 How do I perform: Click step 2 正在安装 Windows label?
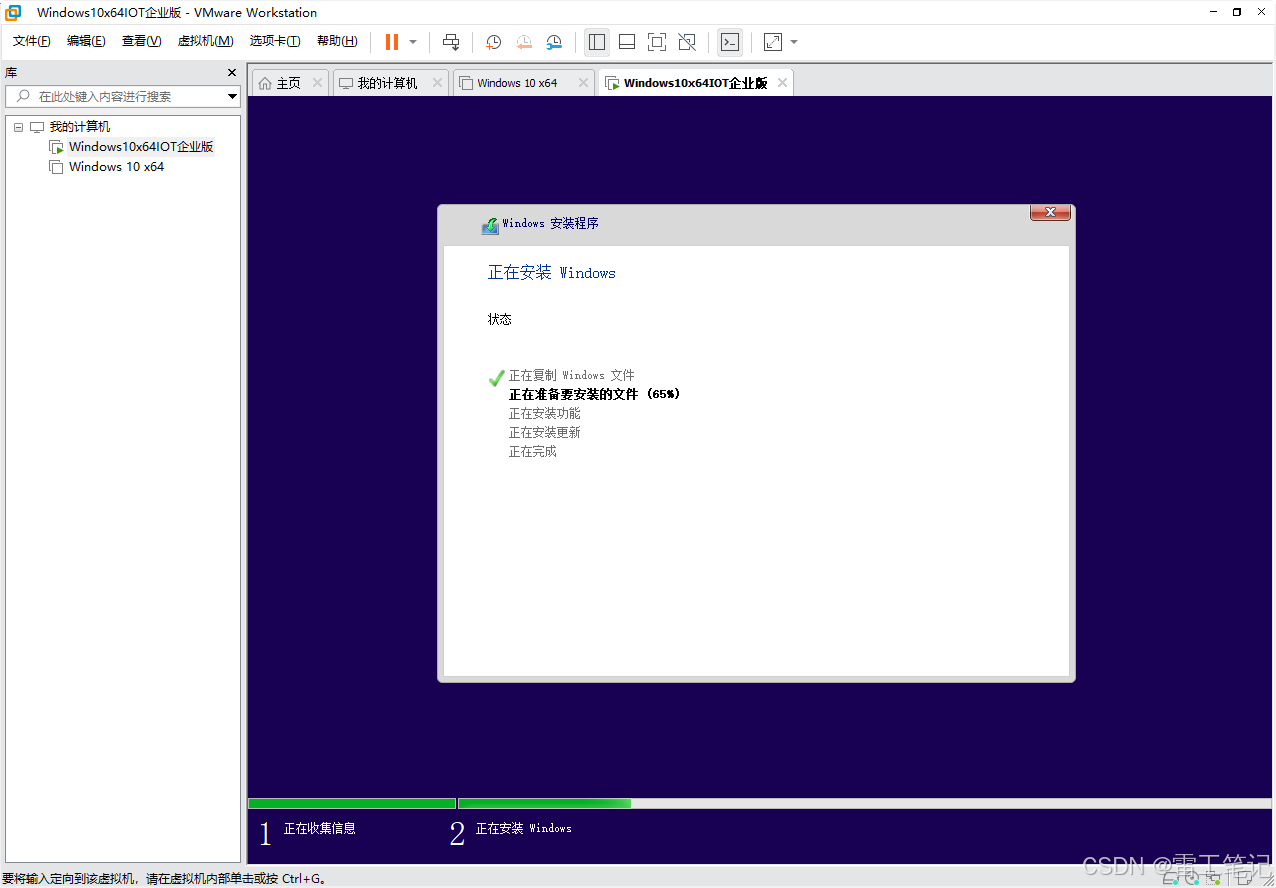523,828
